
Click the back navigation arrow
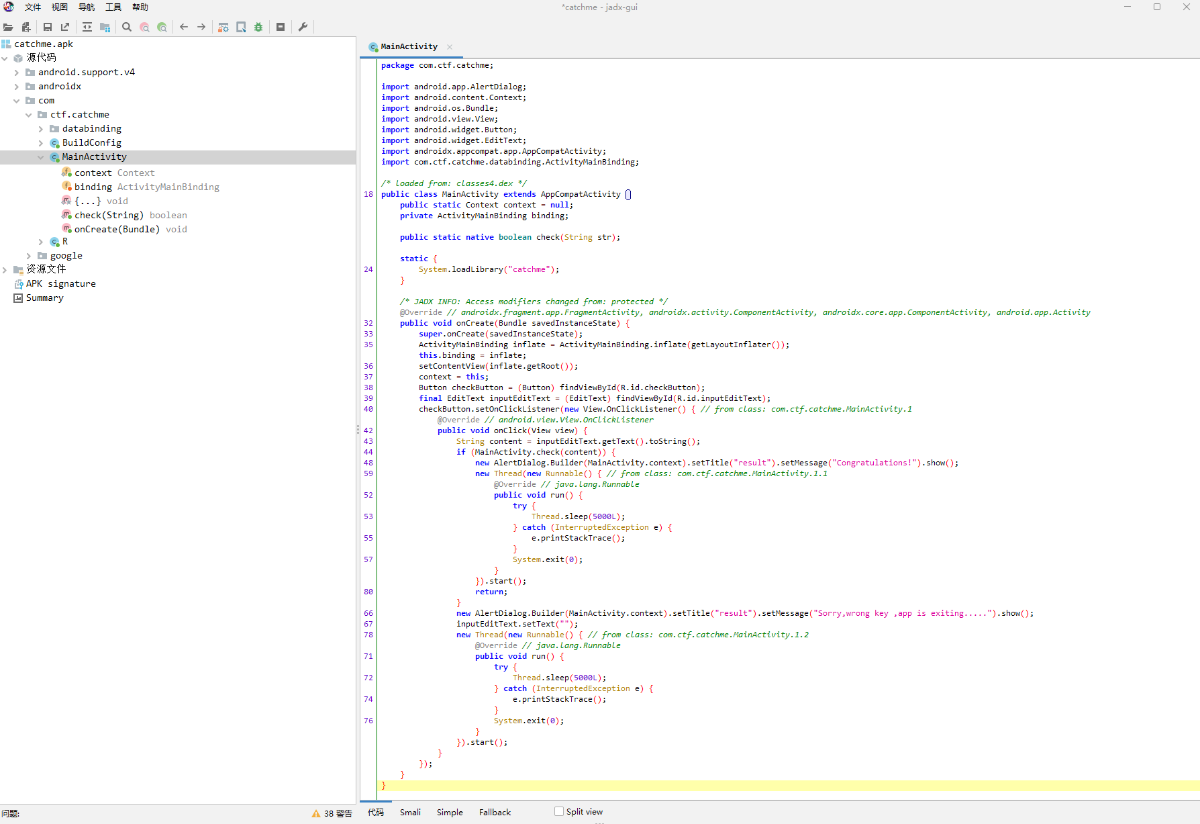click(184, 27)
